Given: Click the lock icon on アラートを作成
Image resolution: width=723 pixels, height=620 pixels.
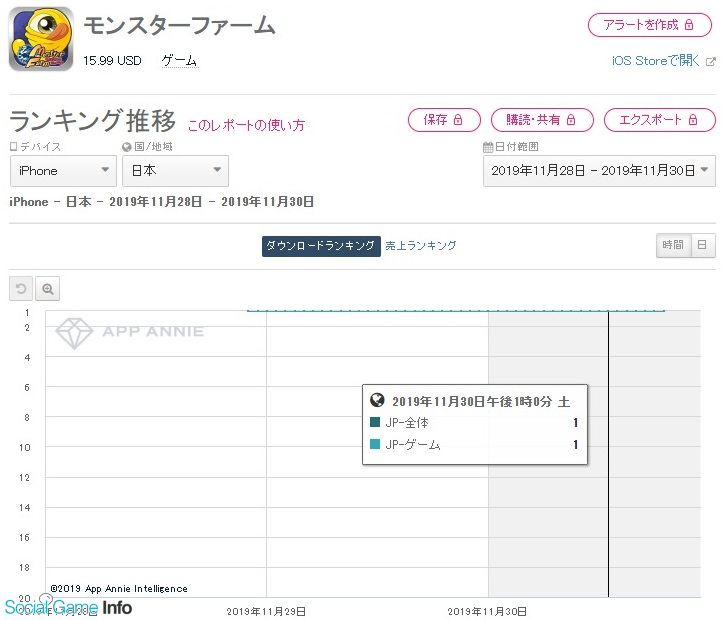Looking at the screenshot, I should pyautogui.click(x=689, y=24).
